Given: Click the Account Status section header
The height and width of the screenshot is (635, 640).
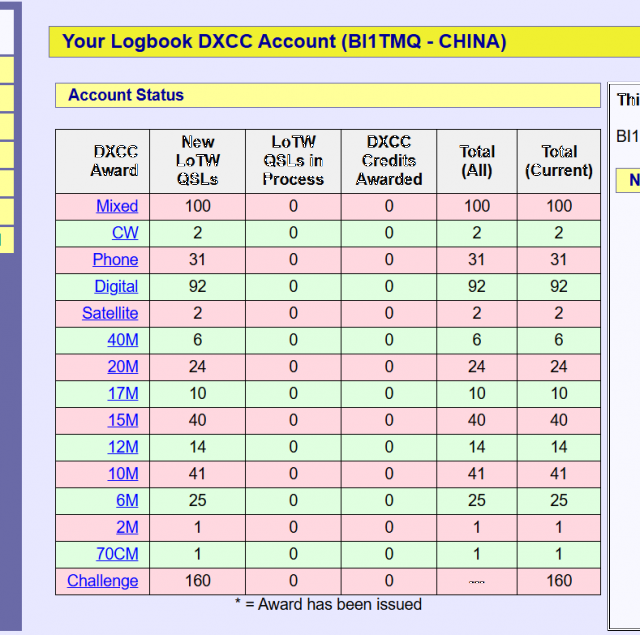Looking at the screenshot, I should (x=126, y=95).
